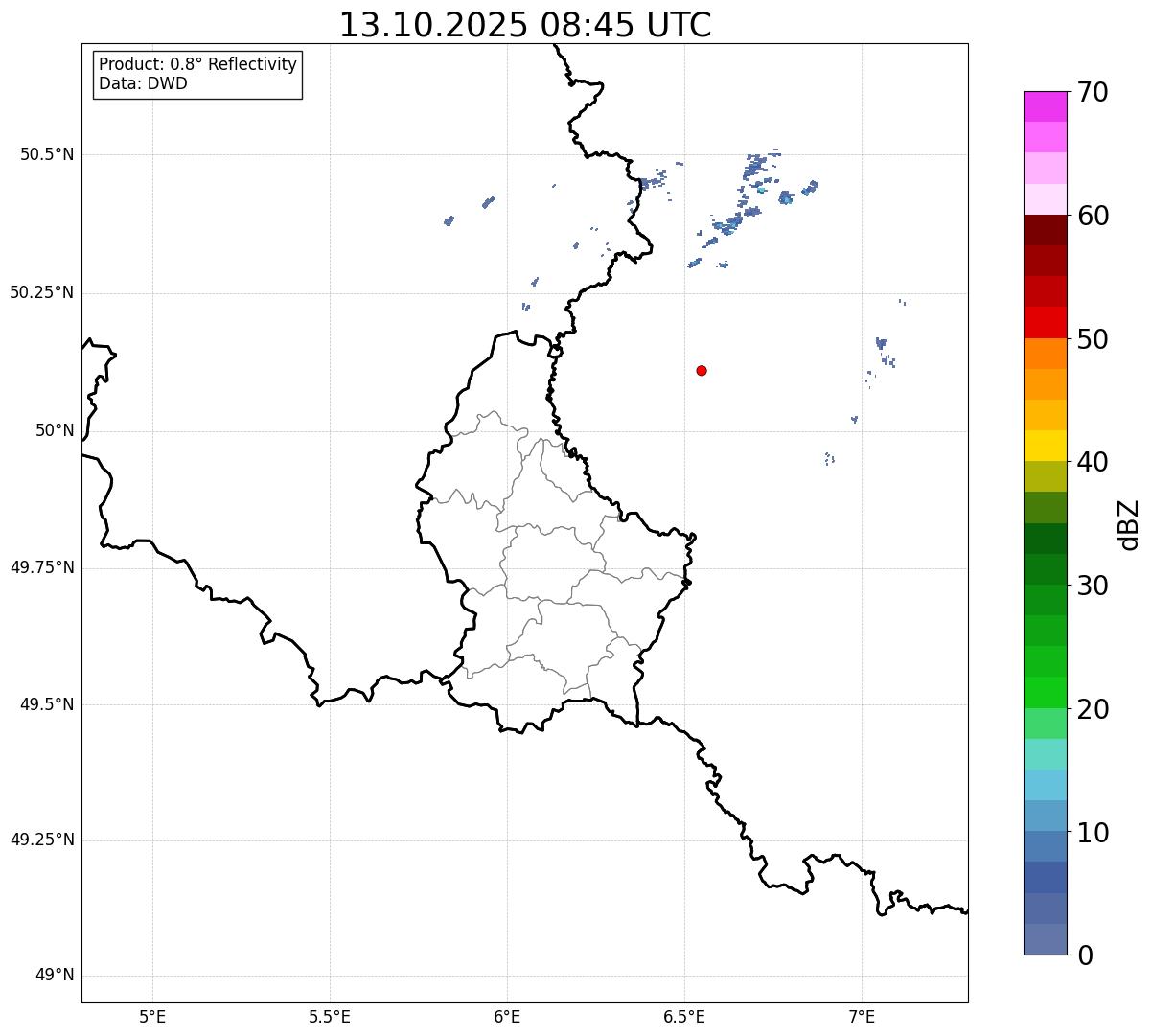Click the 49.25°N latitude label

tap(42, 840)
